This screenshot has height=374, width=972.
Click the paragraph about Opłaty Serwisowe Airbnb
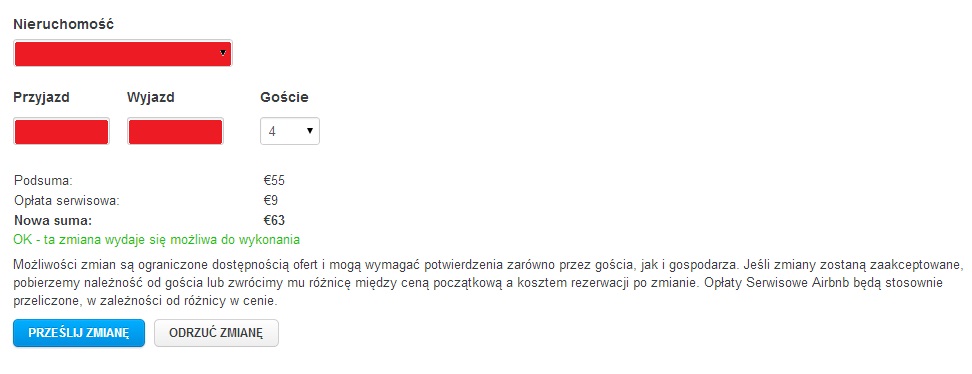pyautogui.click(x=486, y=283)
